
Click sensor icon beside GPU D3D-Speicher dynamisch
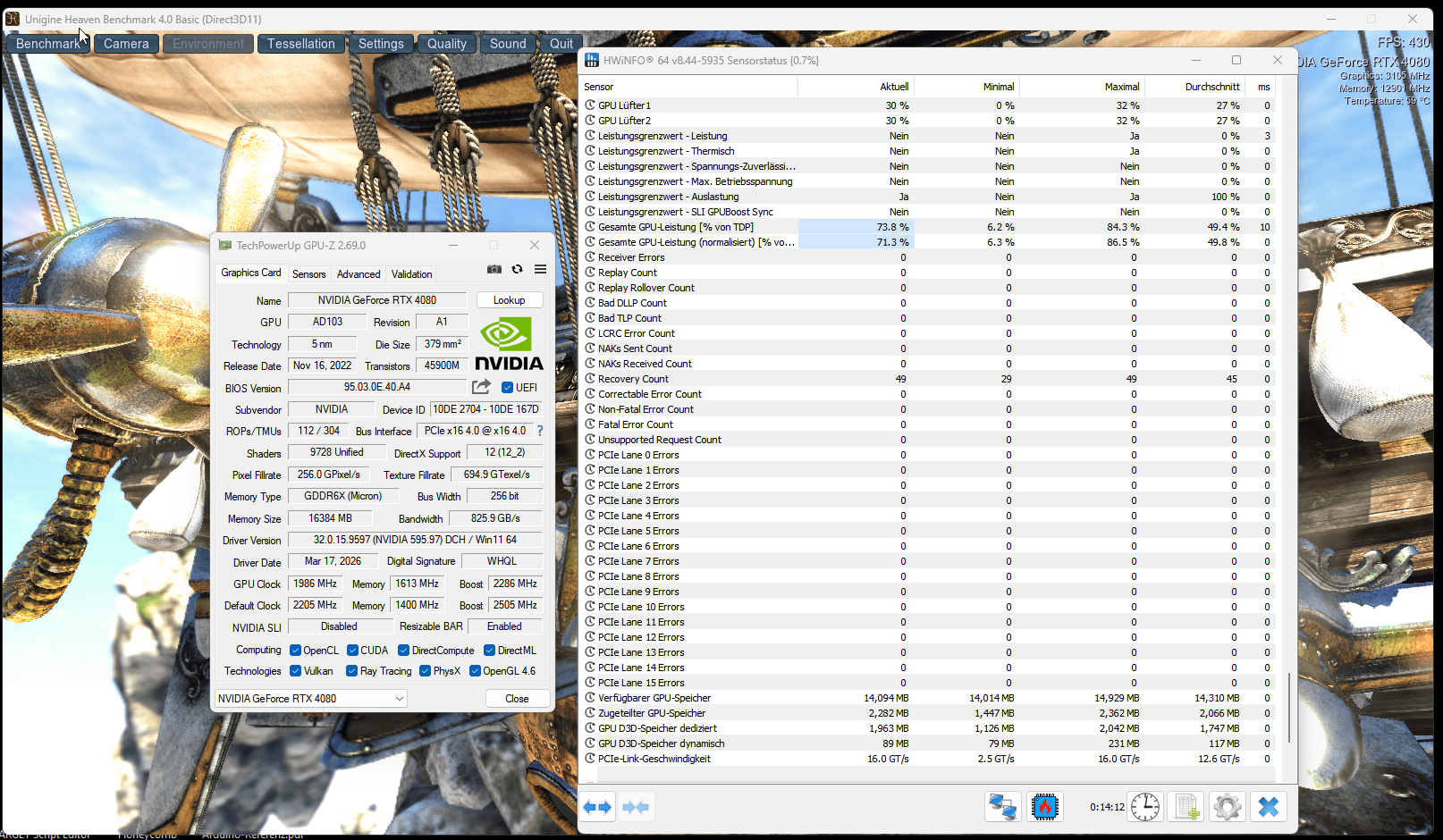click(590, 743)
